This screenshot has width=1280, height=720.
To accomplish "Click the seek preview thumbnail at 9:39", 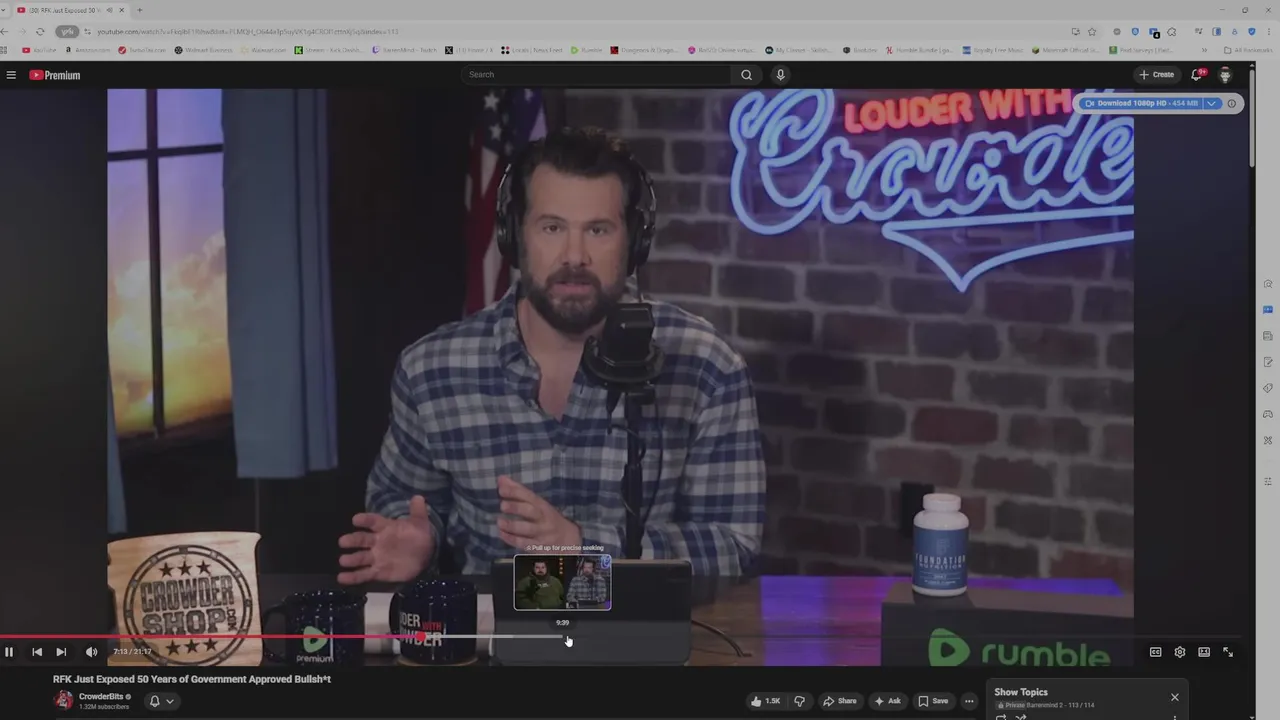I will point(562,582).
